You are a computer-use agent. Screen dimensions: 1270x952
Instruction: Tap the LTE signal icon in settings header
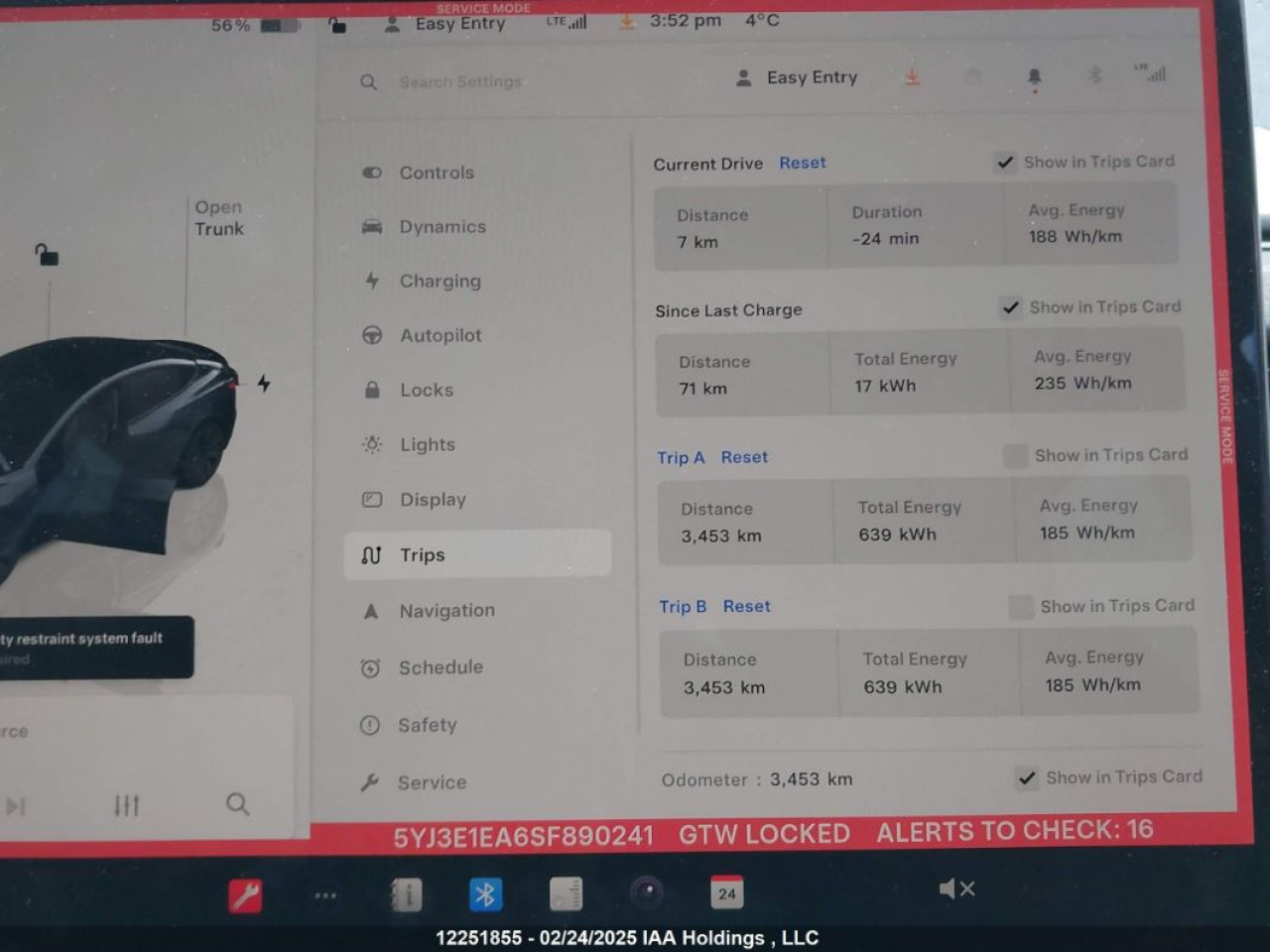coord(1151,72)
